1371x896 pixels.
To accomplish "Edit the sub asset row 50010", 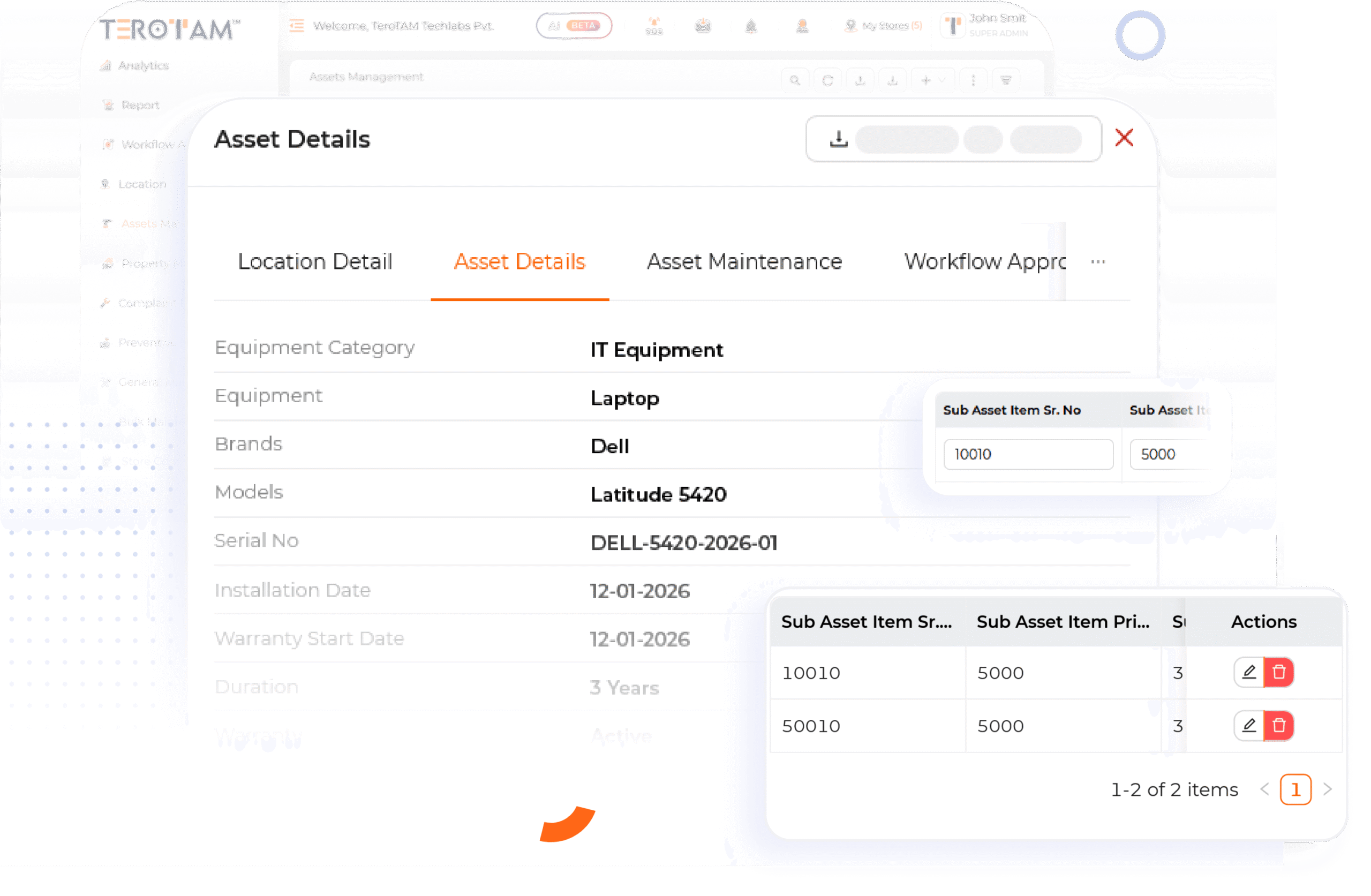I will click(x=1248, y=725).
